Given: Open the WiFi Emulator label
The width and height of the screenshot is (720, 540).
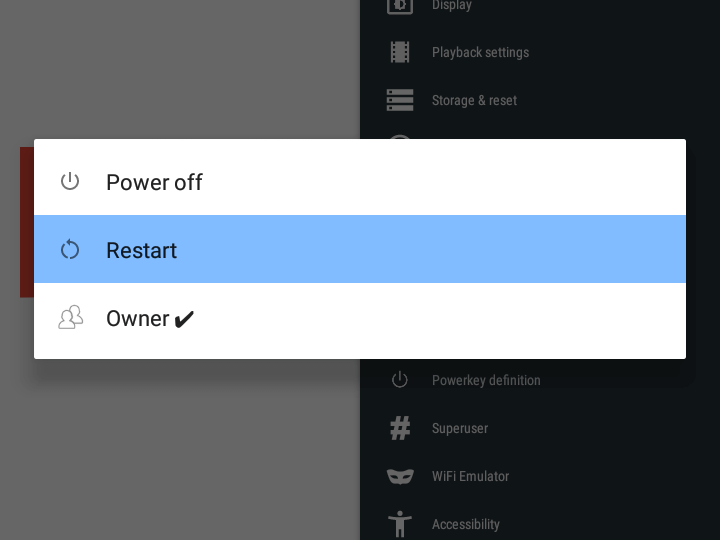Looking at the screenshot, I should click(470, 476).
